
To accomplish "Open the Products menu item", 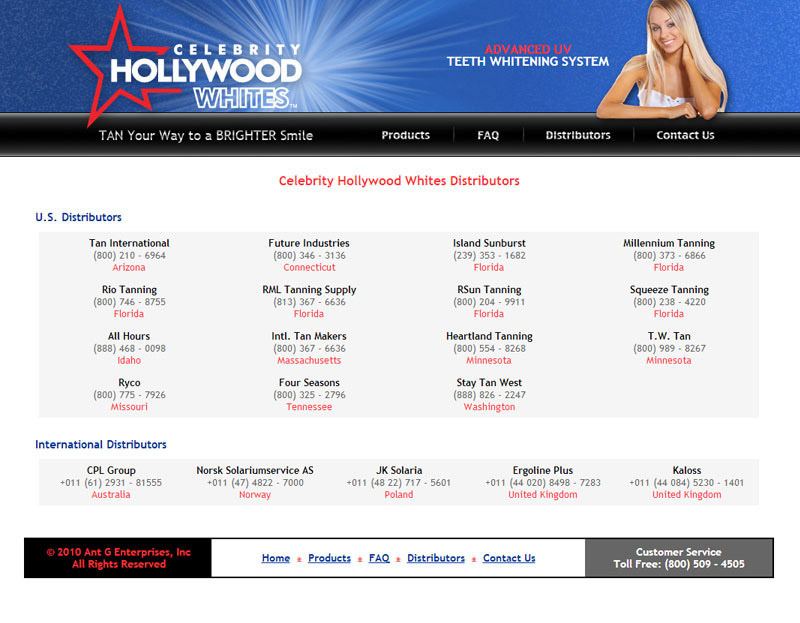I will [x=405, y=135].
